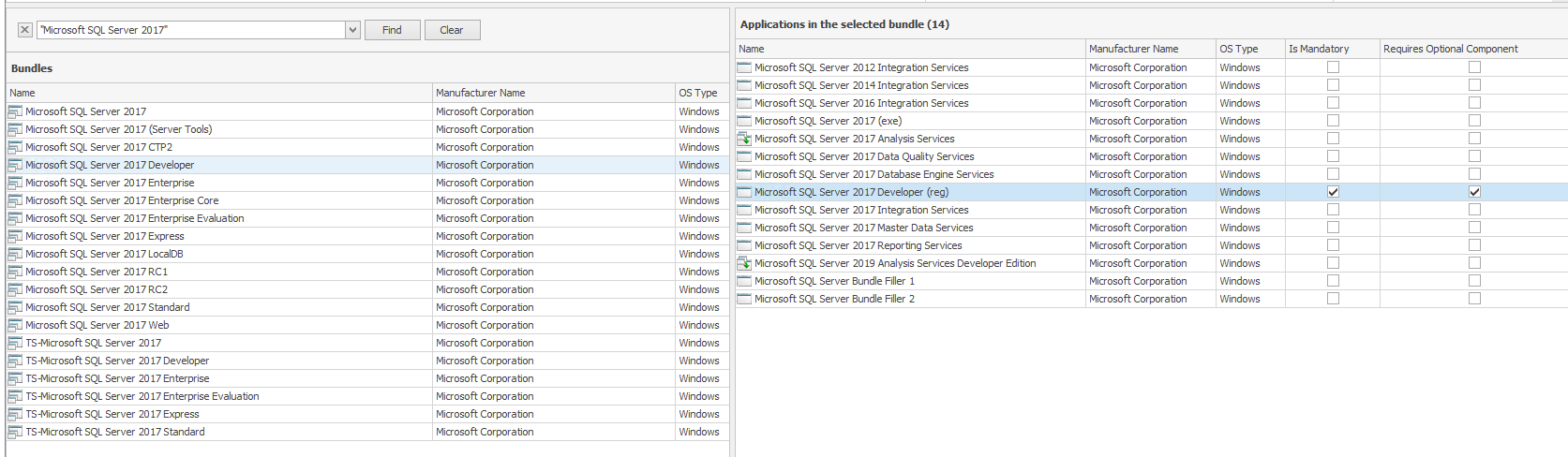Click bundle icon for TS-Microsoft SQL Server 2017 Developer
The width and height of the screenshot is (1568, 457).
[x=15, y=361]
